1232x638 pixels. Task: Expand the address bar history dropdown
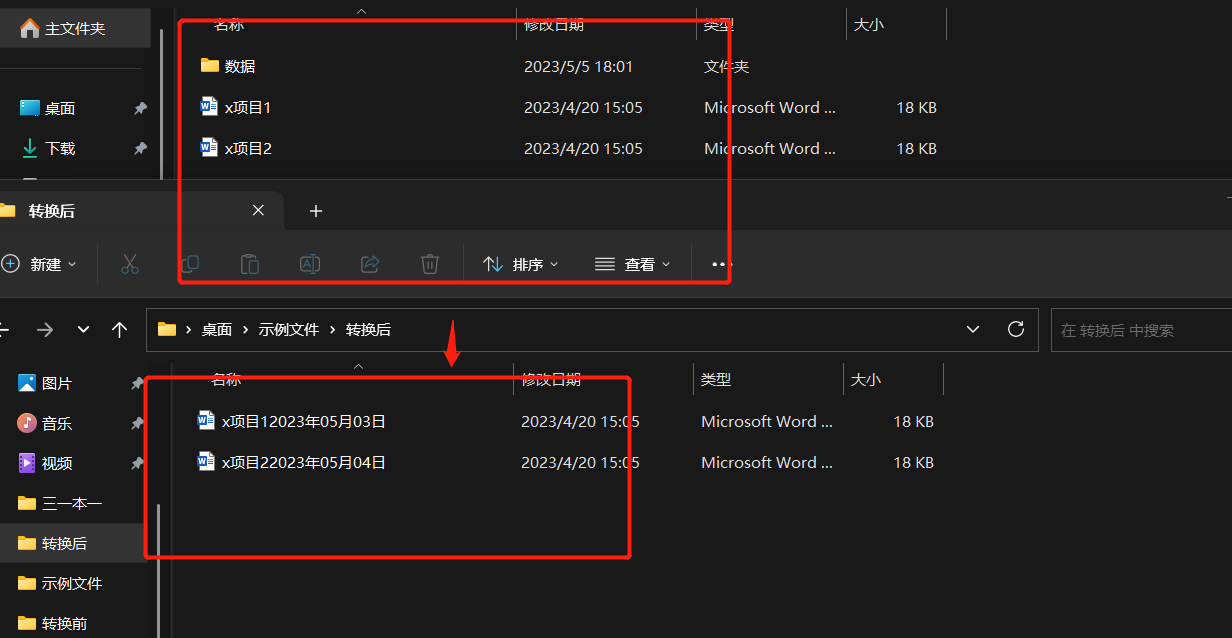click(x=972, y=329)
